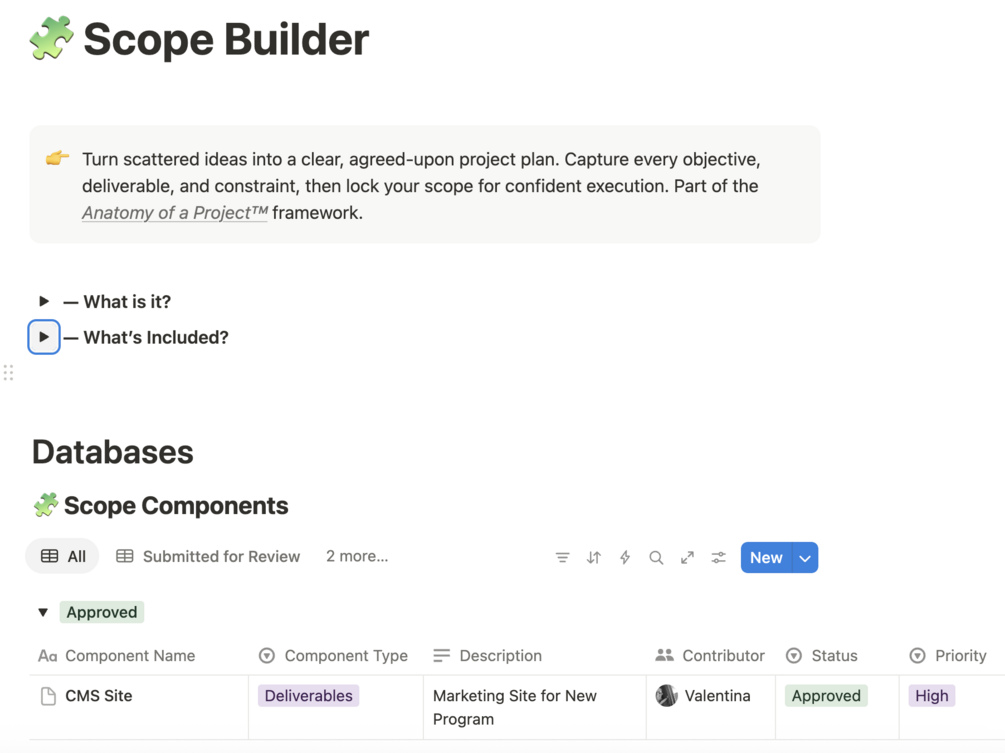Open database full page with expand icon
1005x753 pixels.
tap(687, 558)
